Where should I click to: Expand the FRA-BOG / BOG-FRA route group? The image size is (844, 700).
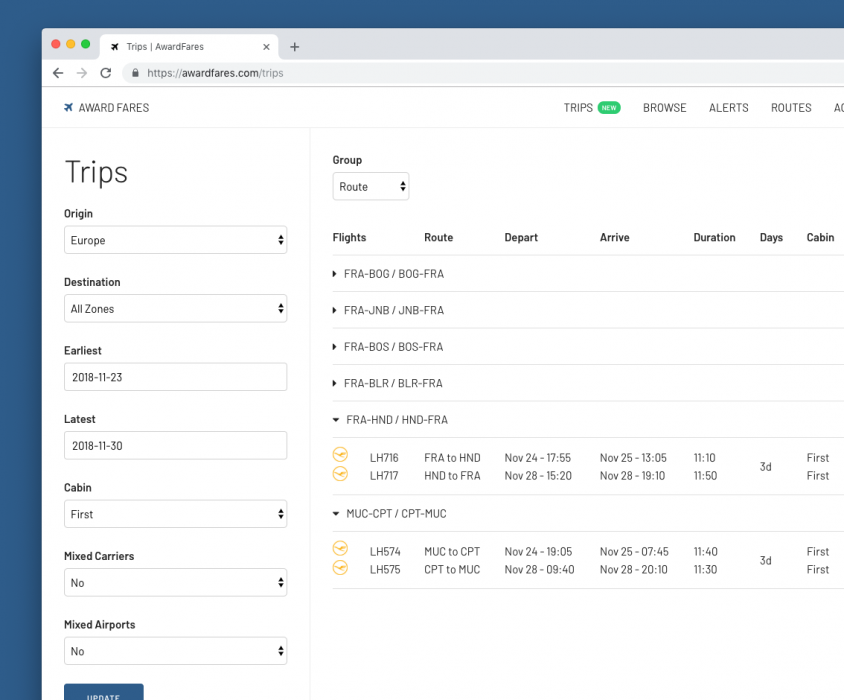point(393,274)
